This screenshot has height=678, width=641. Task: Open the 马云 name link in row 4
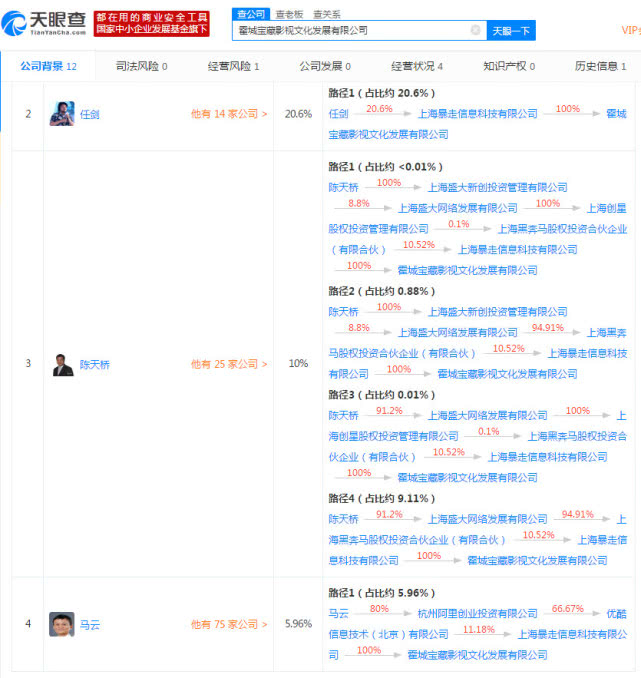pyautogui.click(x=90, y=624)
